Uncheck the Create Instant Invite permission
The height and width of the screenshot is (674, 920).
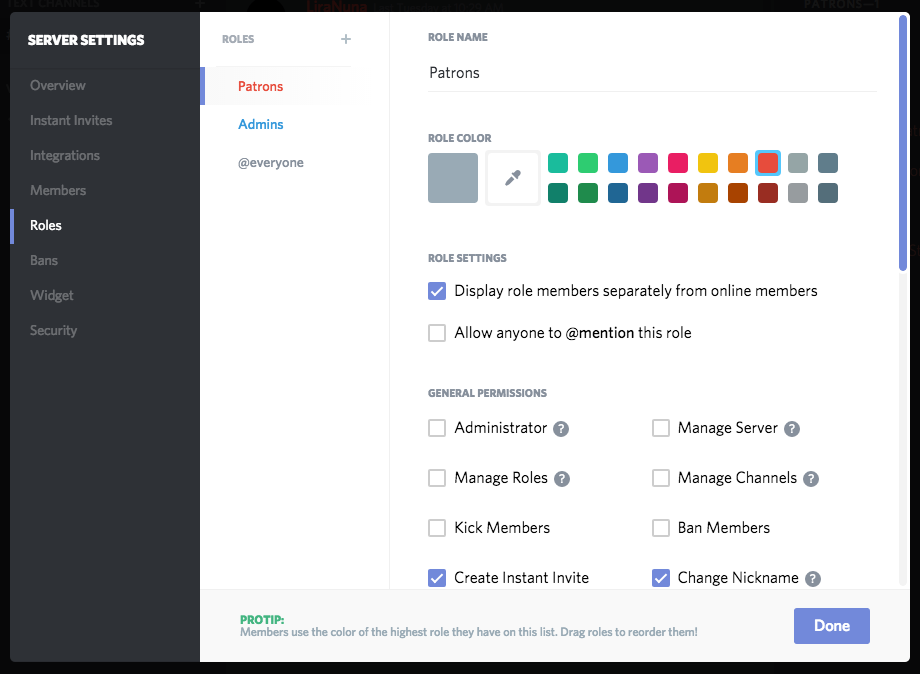tap(437, 578)
